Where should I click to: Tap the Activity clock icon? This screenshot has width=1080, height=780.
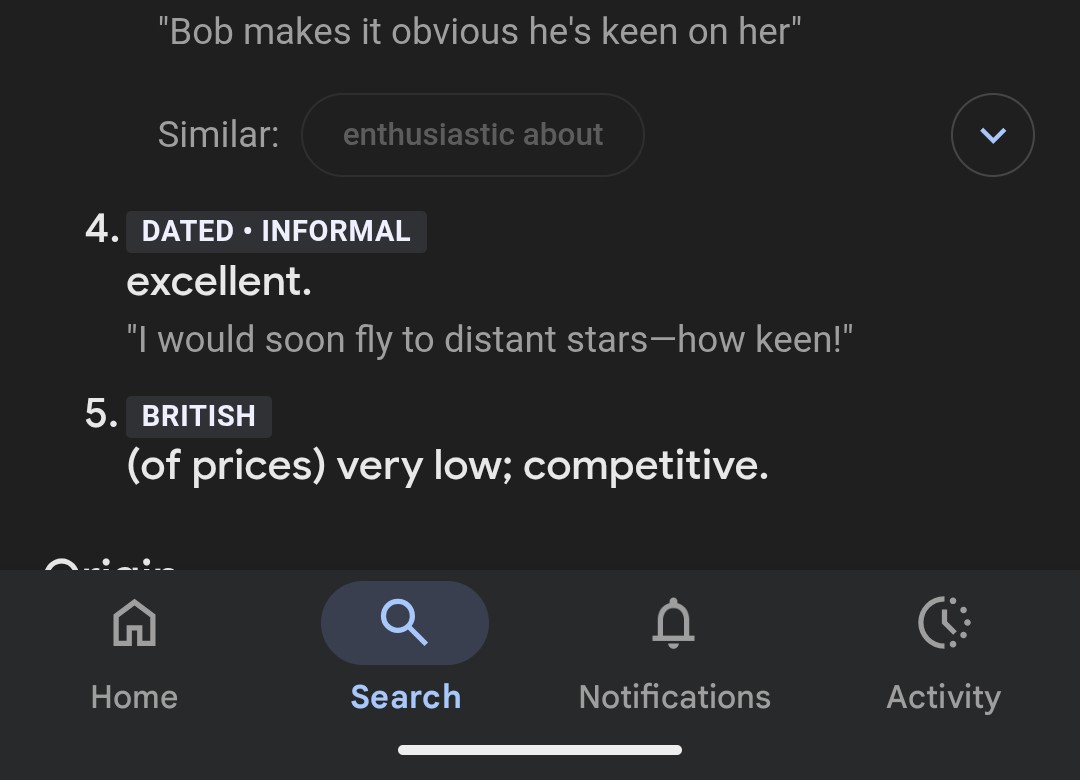(944, 623)
